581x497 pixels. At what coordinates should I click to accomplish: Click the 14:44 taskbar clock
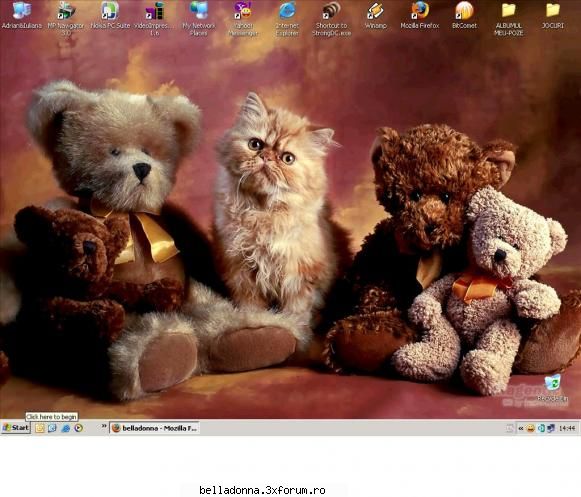[x=567, y=428]
